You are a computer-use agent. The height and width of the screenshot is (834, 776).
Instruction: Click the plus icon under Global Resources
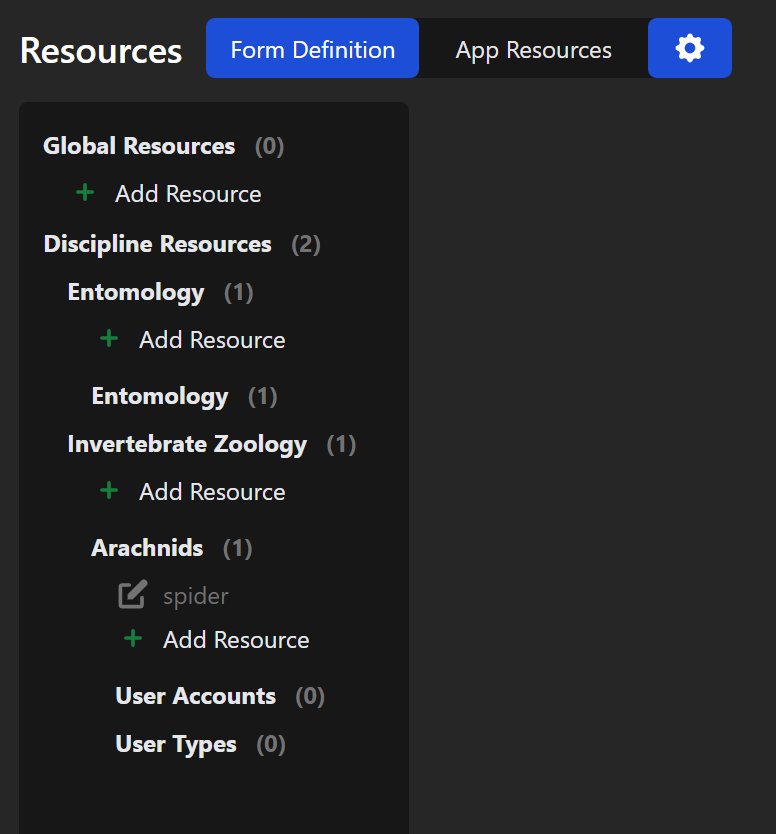pyautogui.click(x=85, y=193)
